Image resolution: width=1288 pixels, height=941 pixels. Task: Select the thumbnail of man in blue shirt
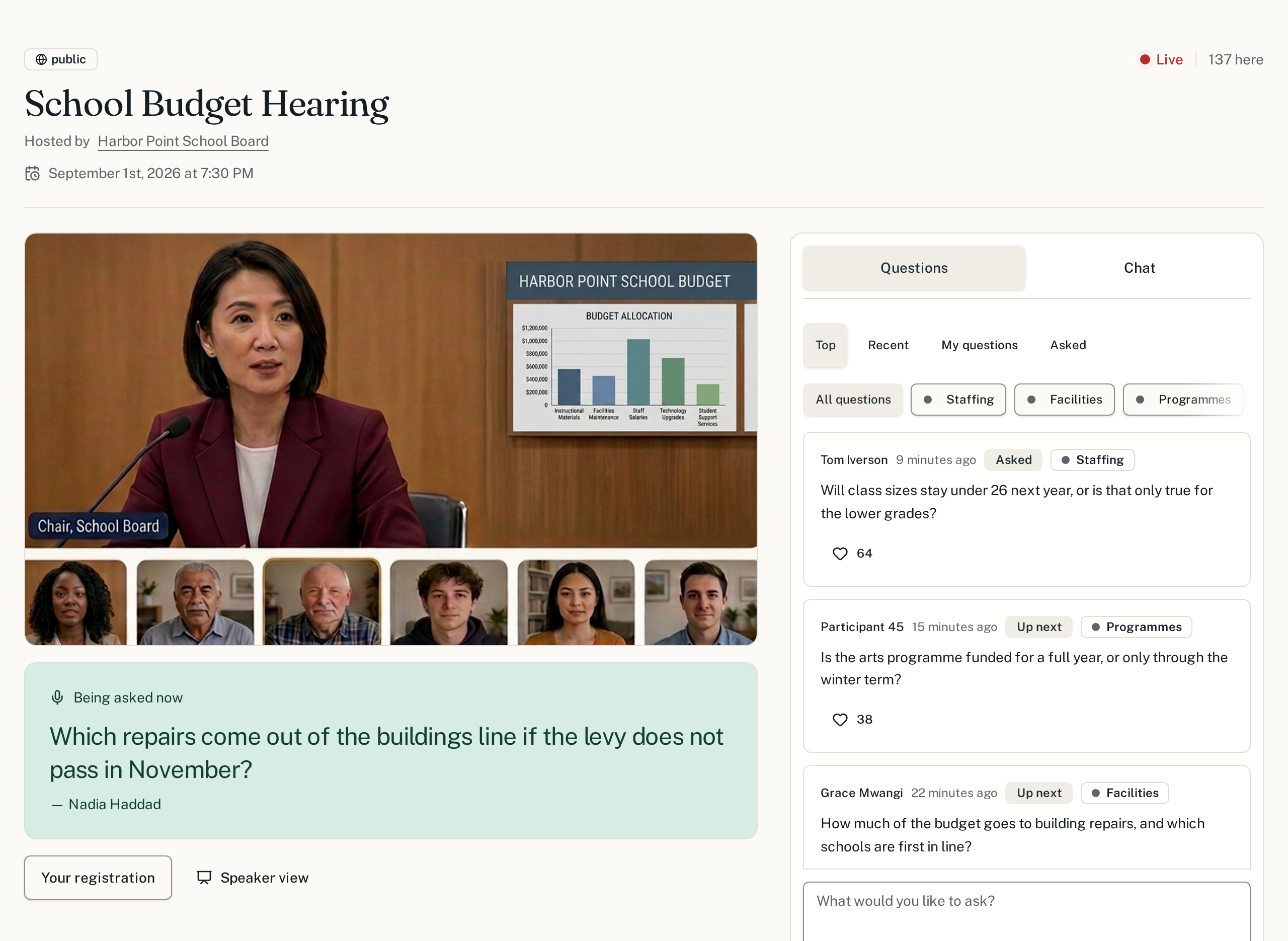[x=700, y=602]
